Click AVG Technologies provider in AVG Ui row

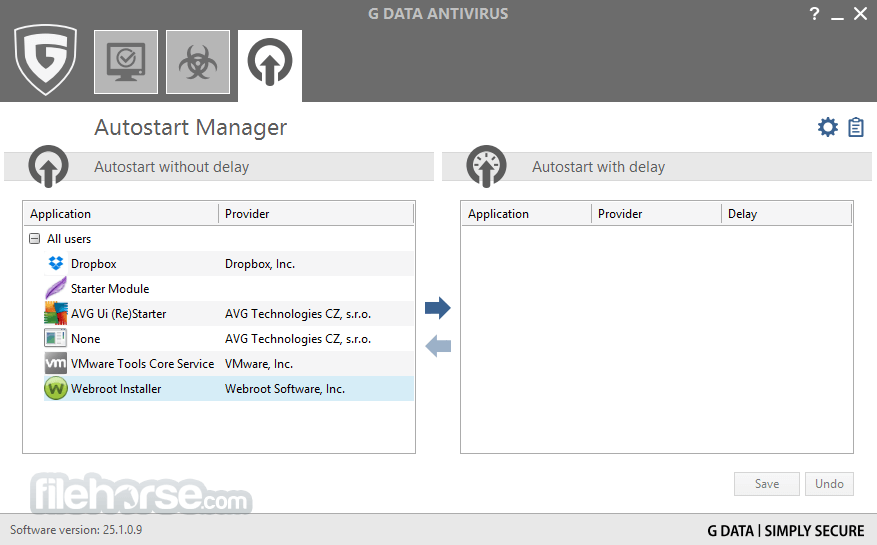pos(298,314)
